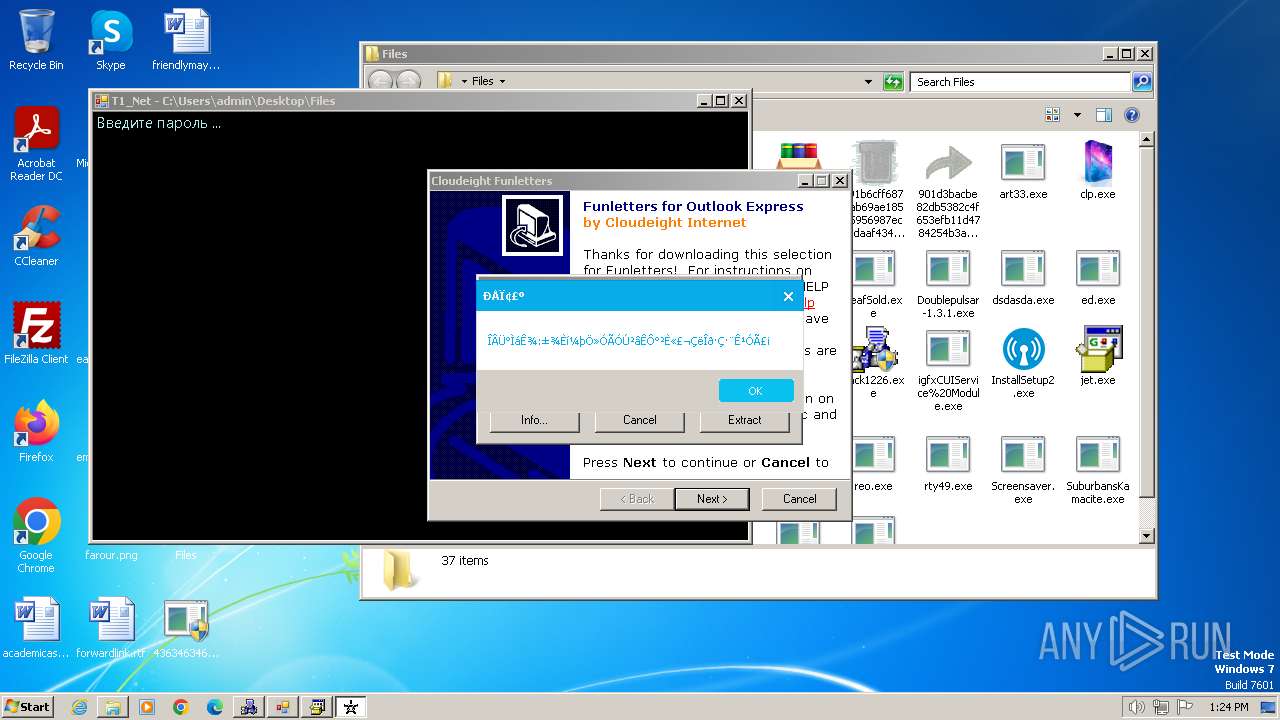Open Acrobat Reader DC desktop shortcut

point(36,144)
